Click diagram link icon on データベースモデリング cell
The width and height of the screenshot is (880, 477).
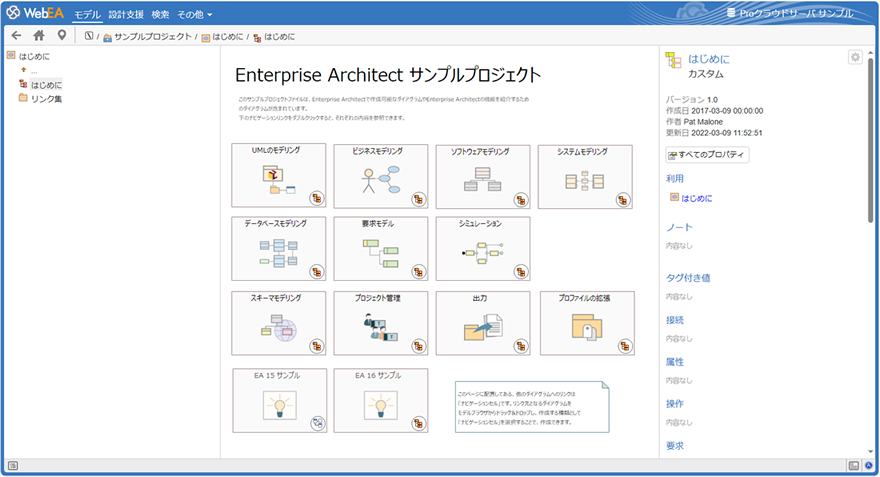click(317, 272)
